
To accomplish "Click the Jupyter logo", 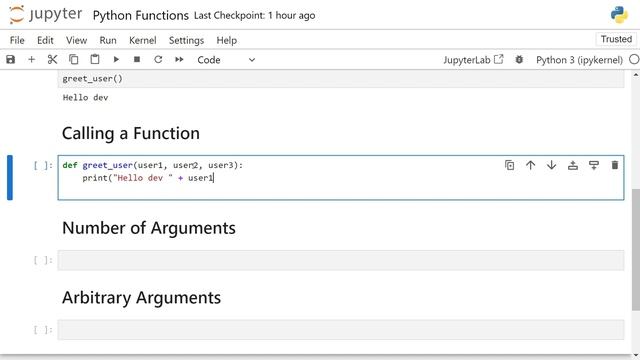I will click(45, 15).
